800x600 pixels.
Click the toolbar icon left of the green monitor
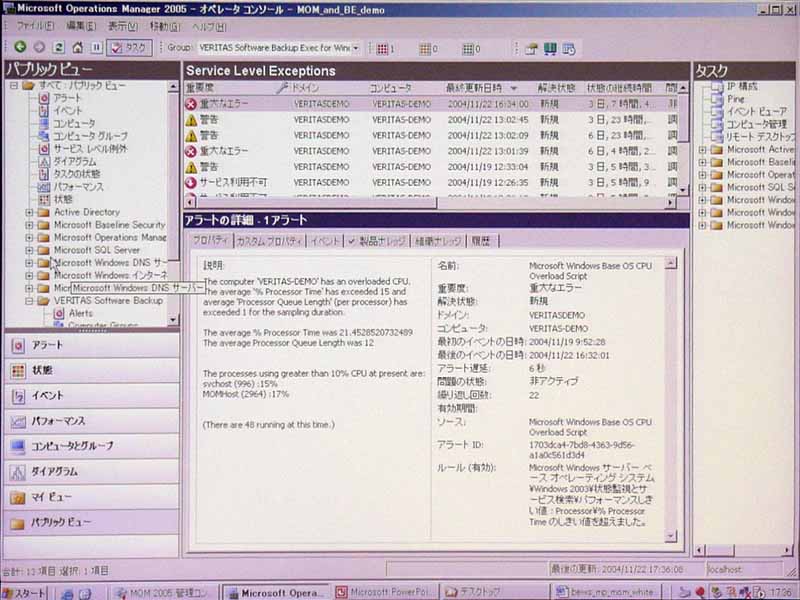point(531,49)
